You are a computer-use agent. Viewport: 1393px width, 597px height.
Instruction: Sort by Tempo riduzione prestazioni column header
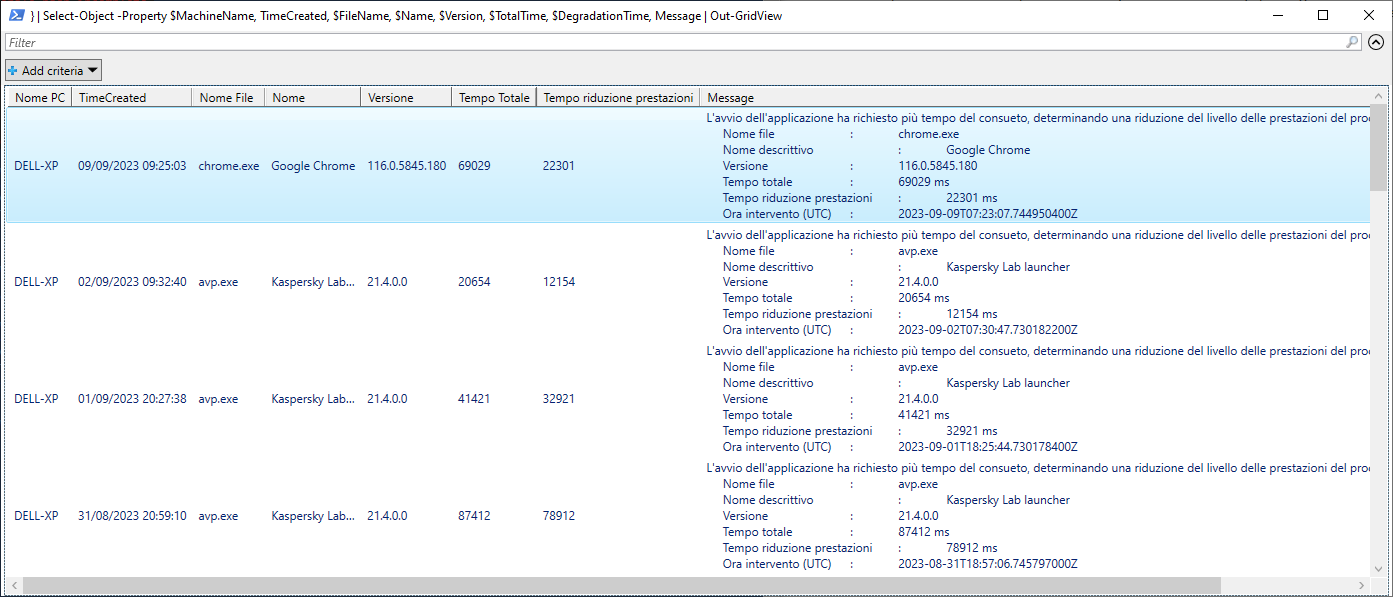pos(618,98)
